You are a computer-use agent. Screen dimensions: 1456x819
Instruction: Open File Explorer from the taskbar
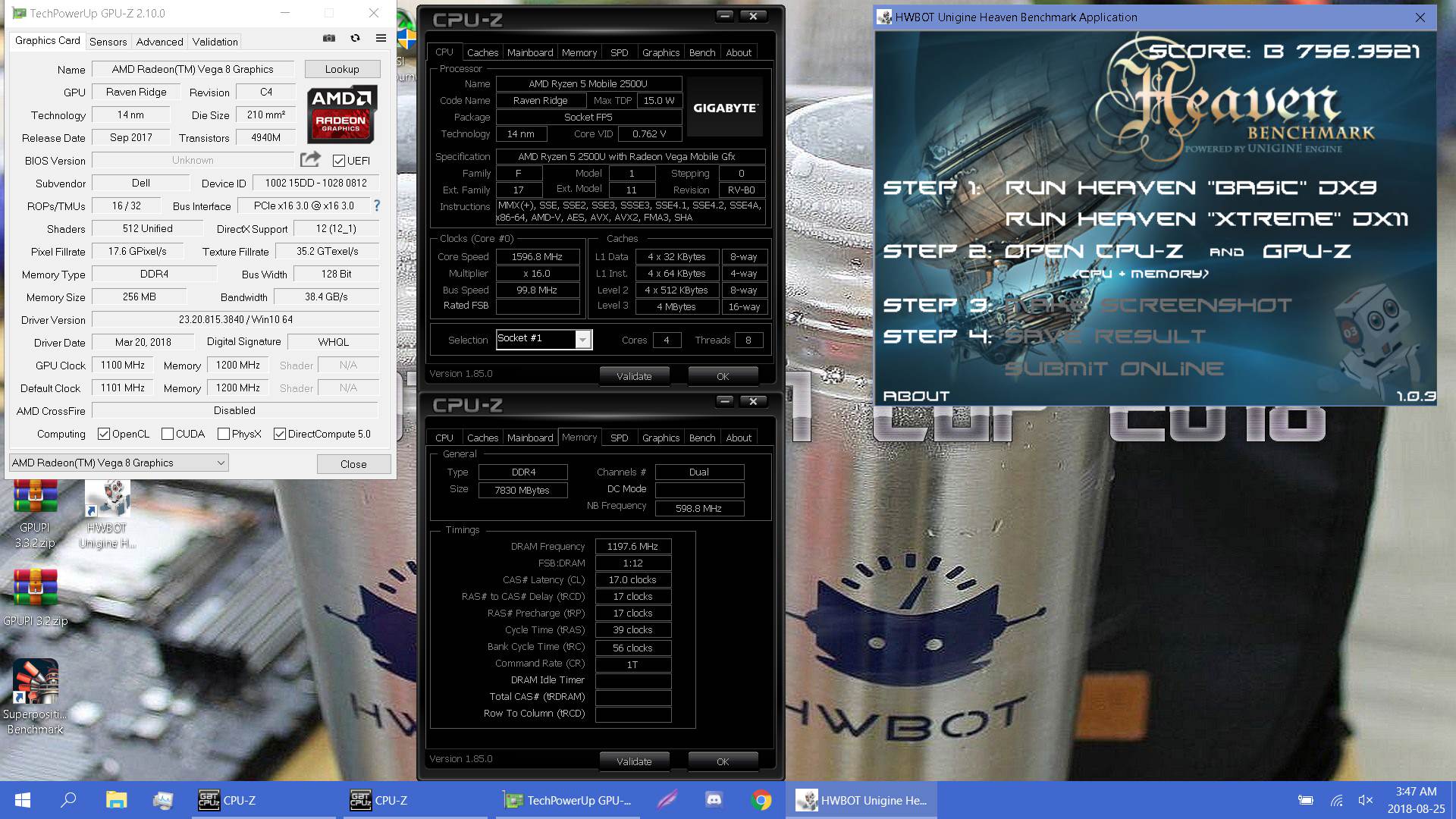point(116,800)
